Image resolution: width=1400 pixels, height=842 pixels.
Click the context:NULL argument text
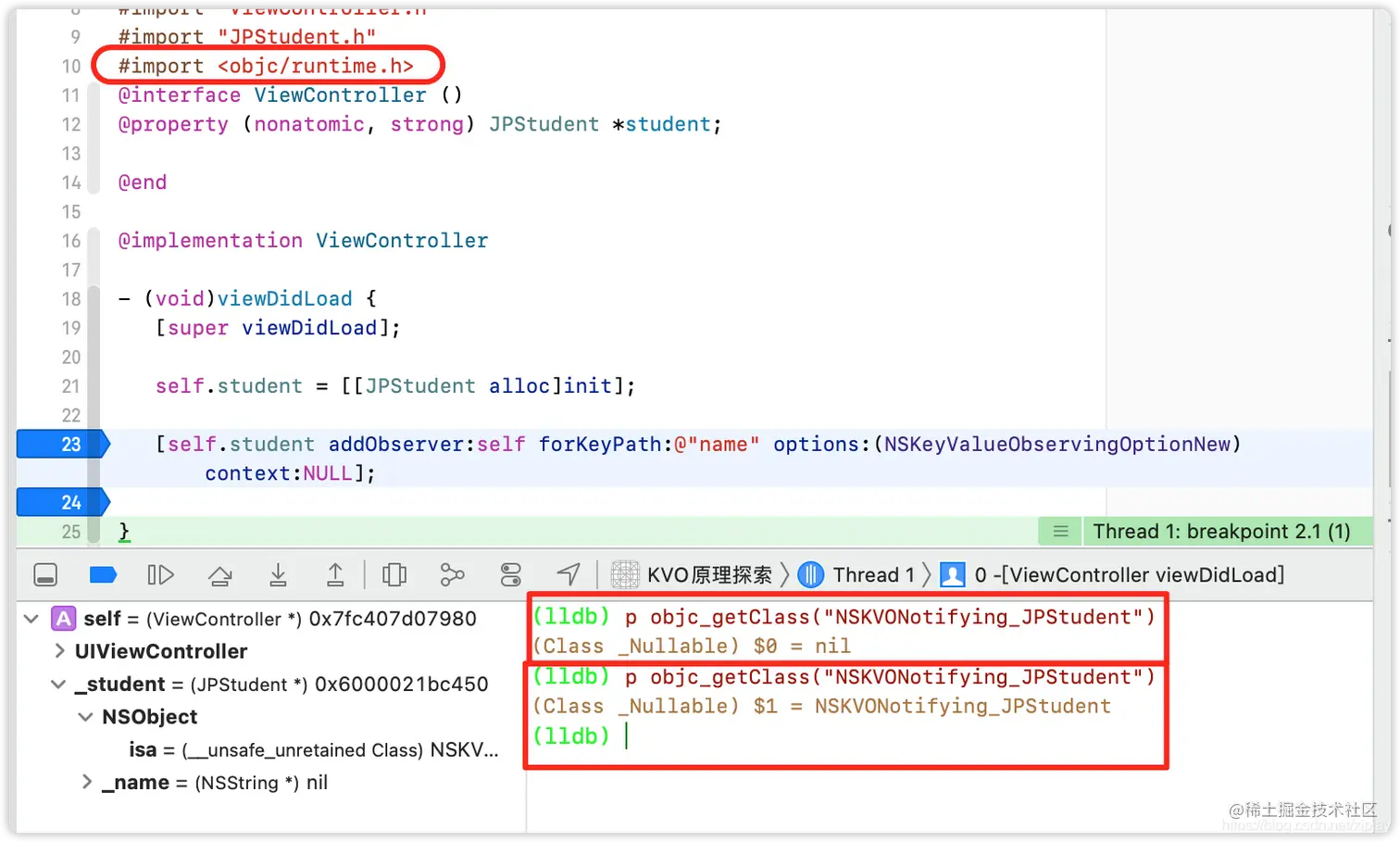click(x=278, y=473)
